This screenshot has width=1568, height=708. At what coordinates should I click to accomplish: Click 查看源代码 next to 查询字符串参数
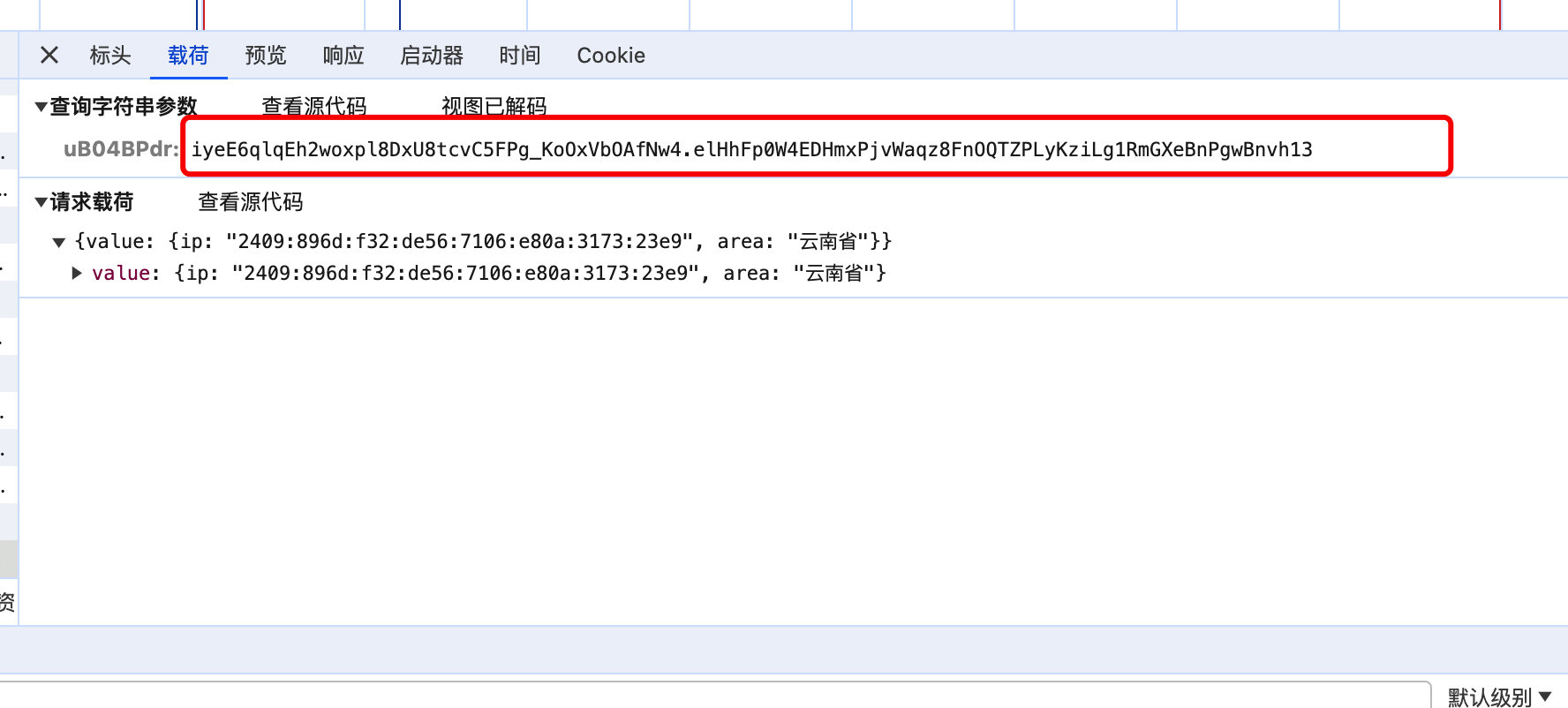(314, 107)
